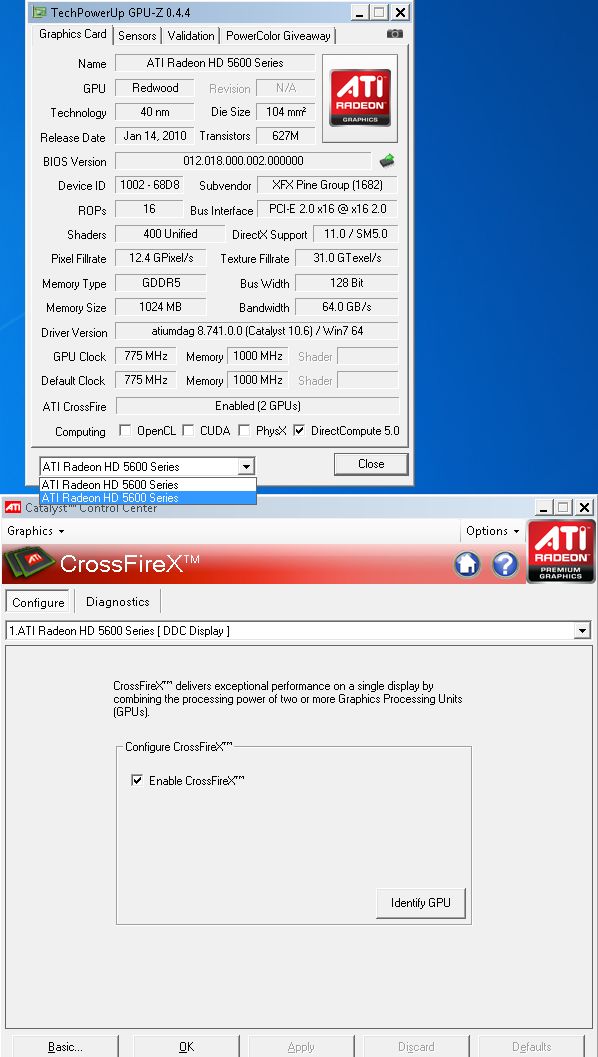Switch to the Validation tab
The width and height of the screenshot is (598, 1057).
(x=191, y=36)
